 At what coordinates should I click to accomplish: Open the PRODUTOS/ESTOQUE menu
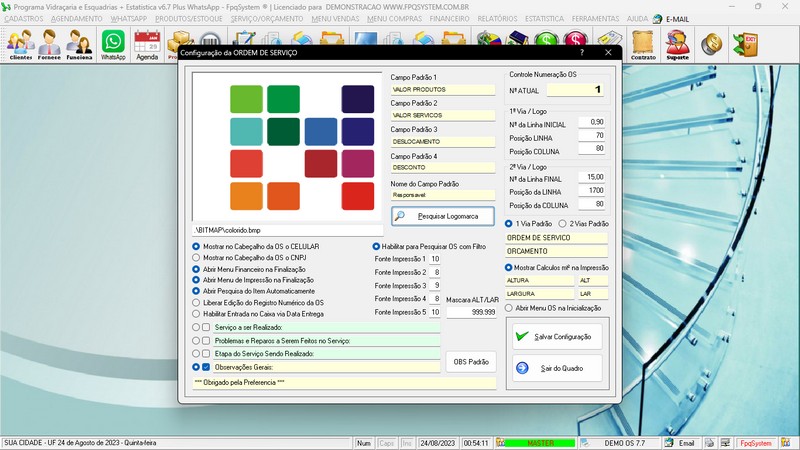click(x=189, y=19)
